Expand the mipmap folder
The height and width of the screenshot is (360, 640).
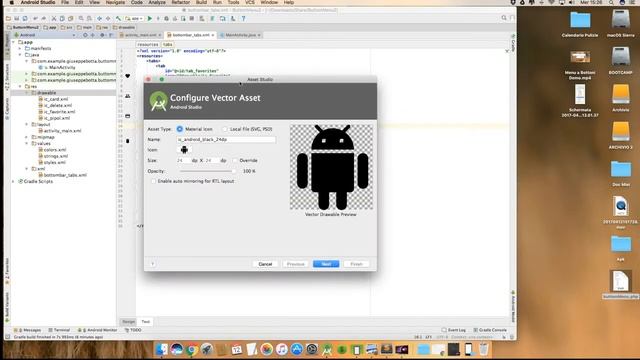pos(27,137)
